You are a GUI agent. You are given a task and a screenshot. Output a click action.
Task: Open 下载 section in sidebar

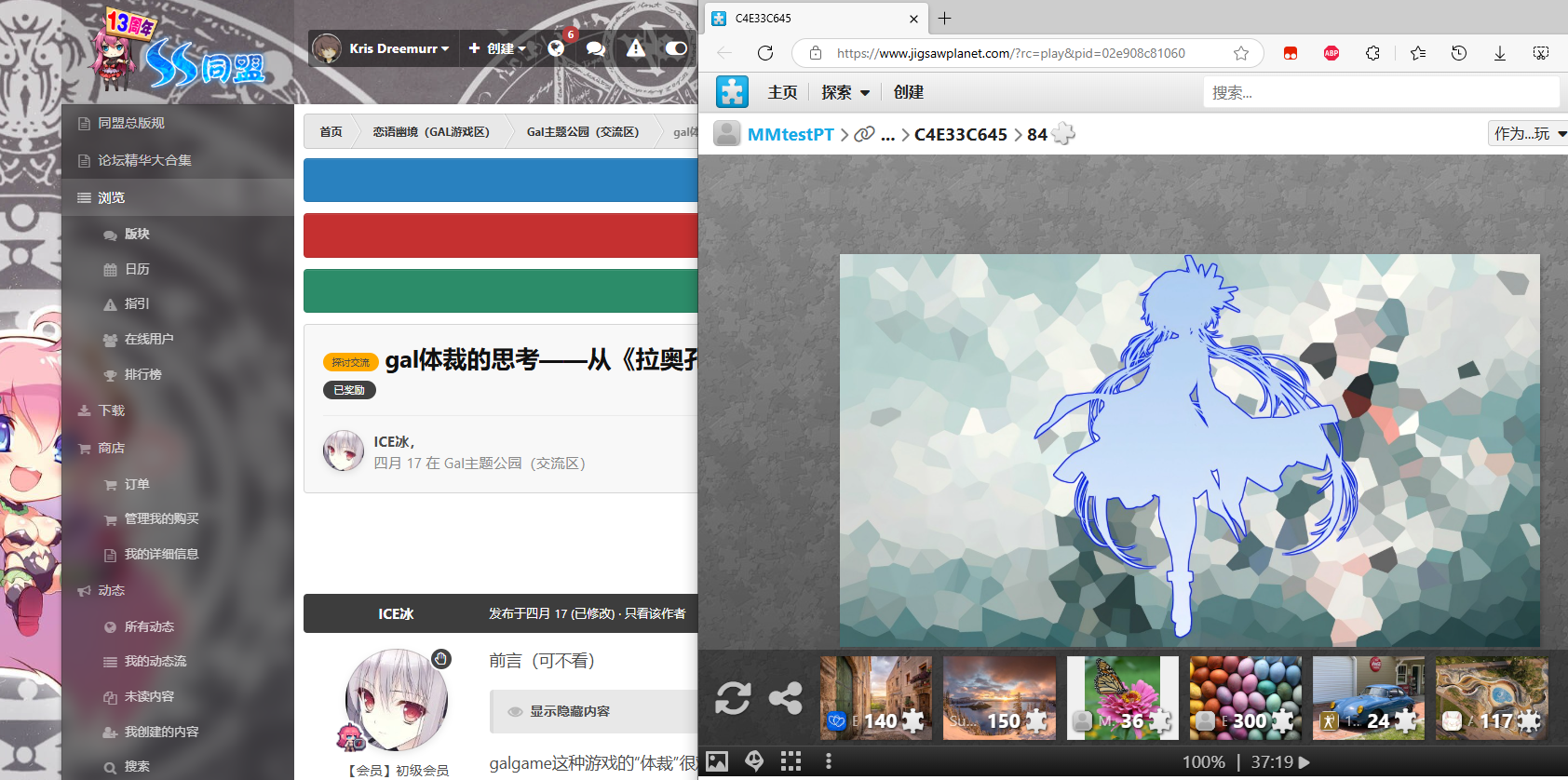tap(111, 410)
